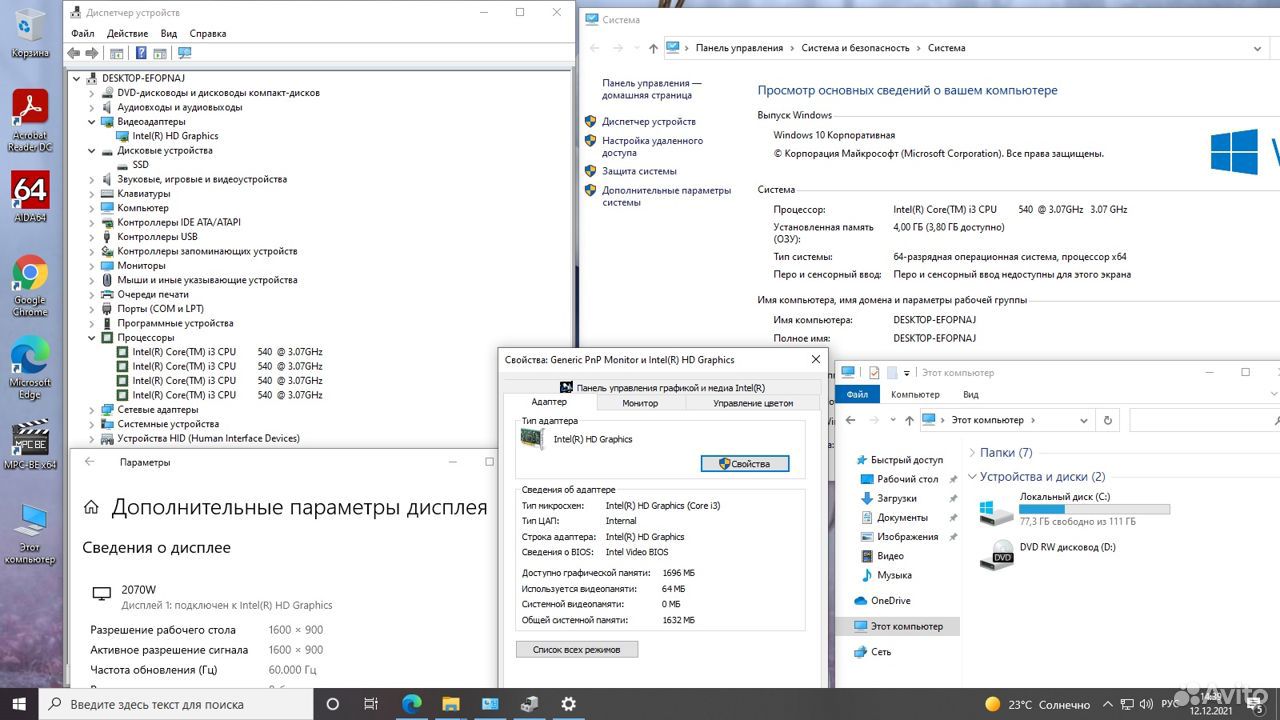
Task: Expand 'Клавиатуры' node
Action: tap(92, 194)
